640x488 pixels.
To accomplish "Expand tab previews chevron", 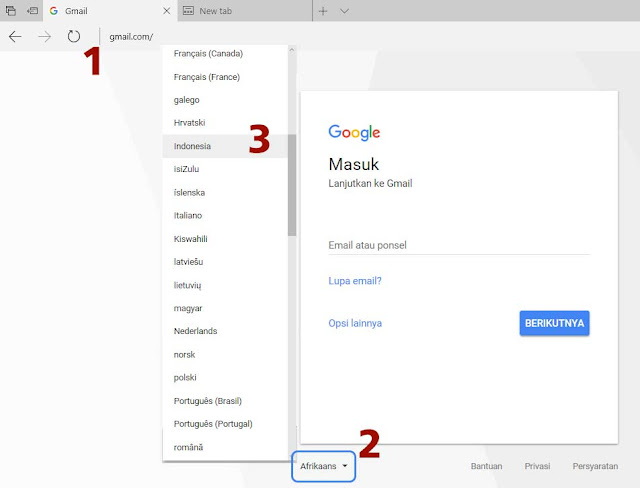I will (344, 11).
